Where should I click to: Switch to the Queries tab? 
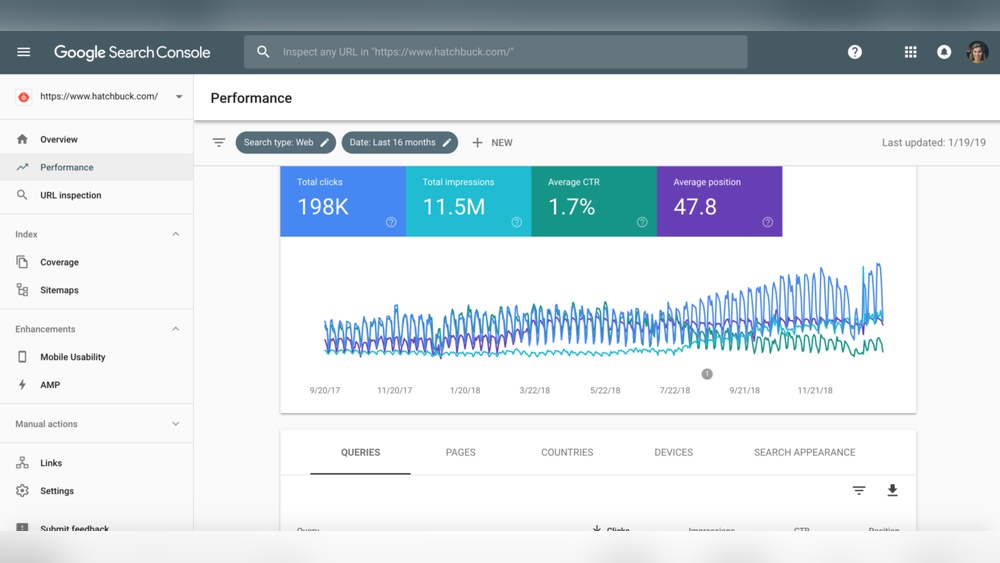(360, 453)
